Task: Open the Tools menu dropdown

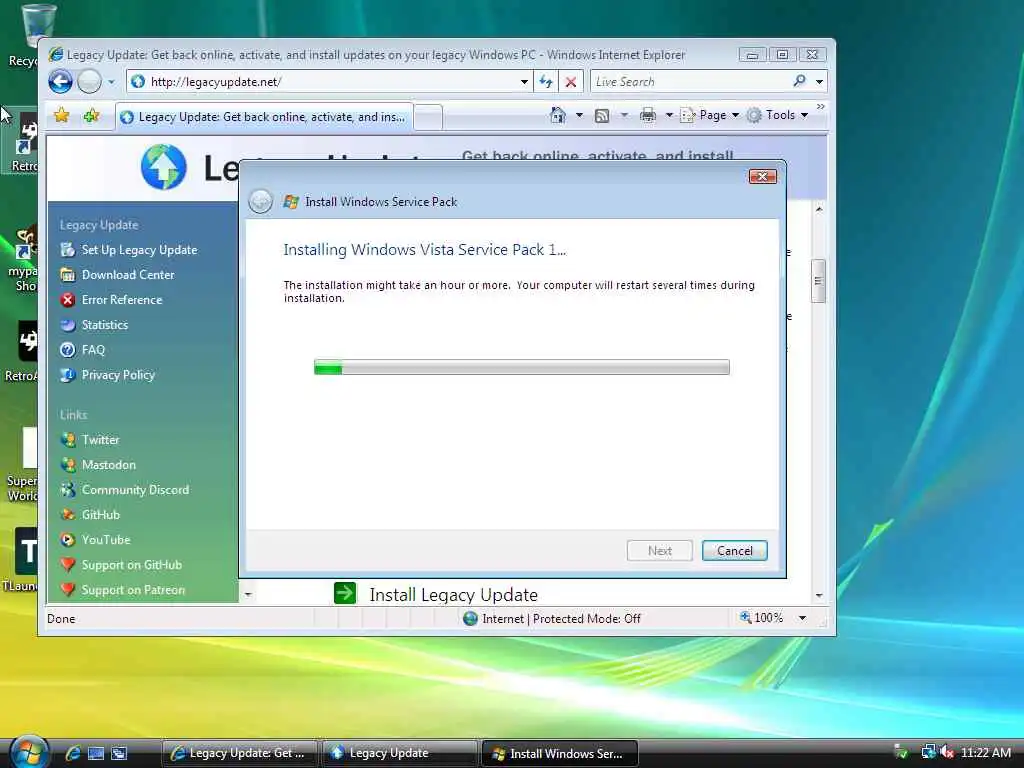Action: (777, 116)
